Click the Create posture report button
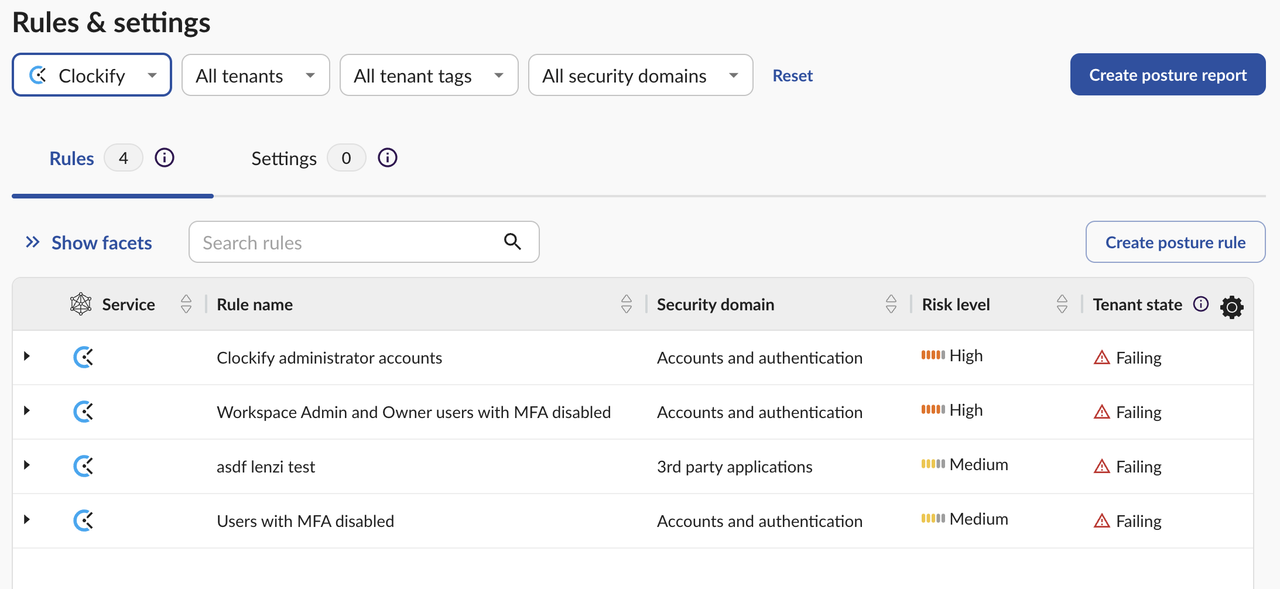 pyautogui.click(x=1167, y=75)
